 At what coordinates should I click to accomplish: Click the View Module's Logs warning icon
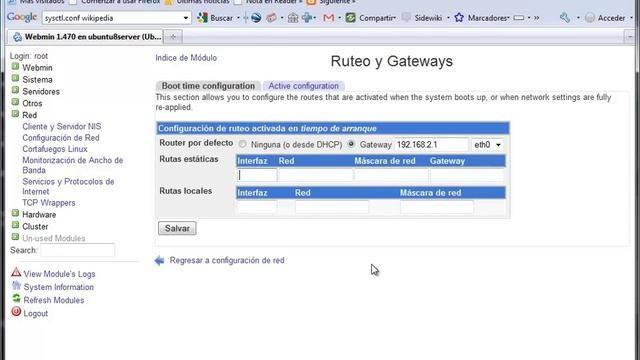tap(16, 272)
